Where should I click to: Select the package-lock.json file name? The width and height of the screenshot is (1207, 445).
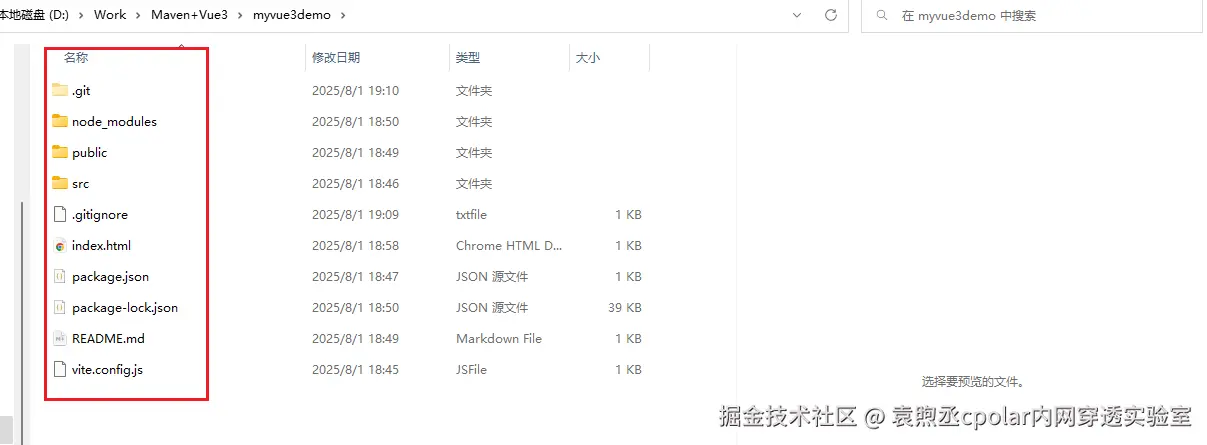(x=125, y=308)
